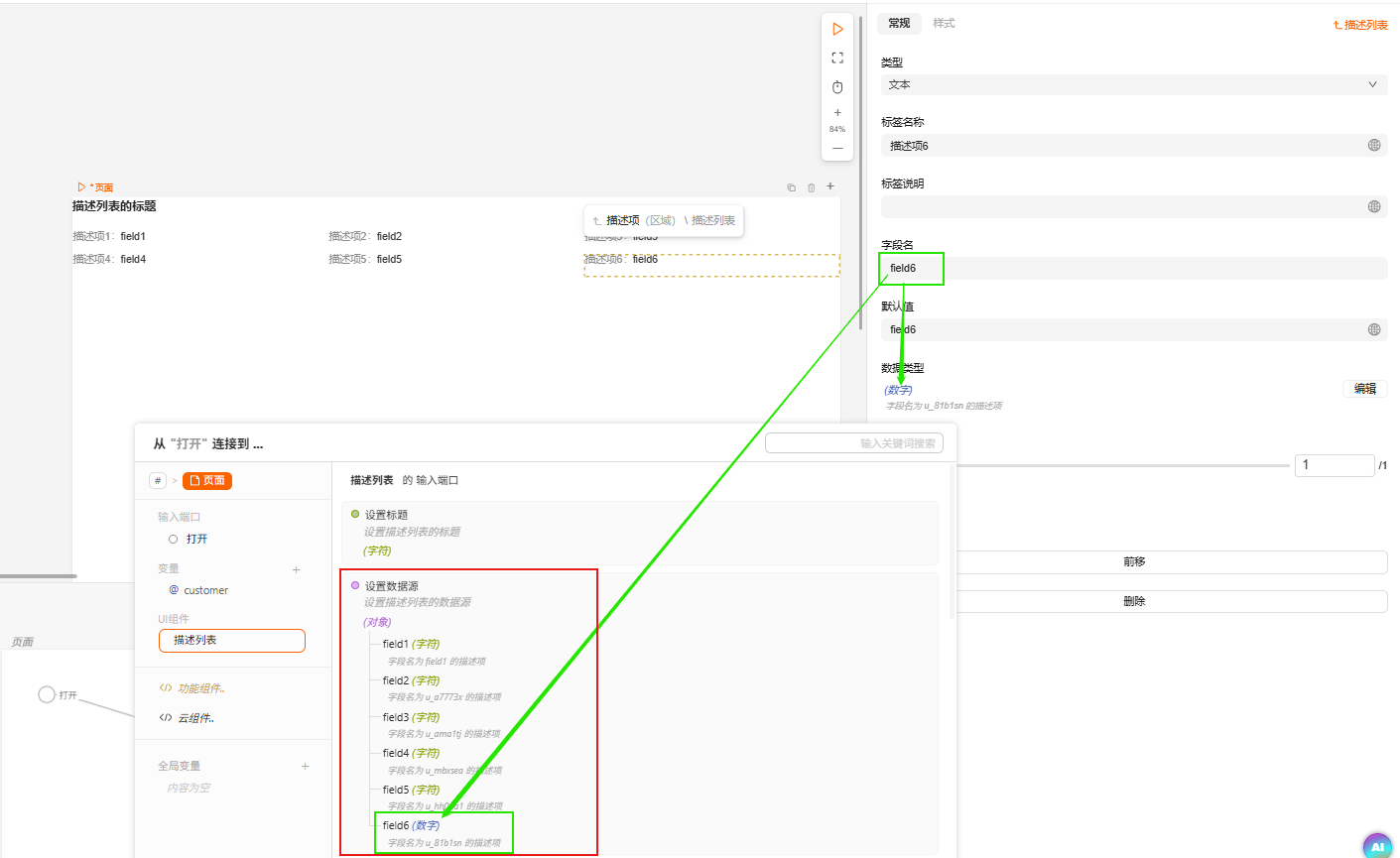Image resolution: width=1400 pixels, height=858 pixels.
Task: Click the globe icon in 标签名称 field
Action: 1374,146
